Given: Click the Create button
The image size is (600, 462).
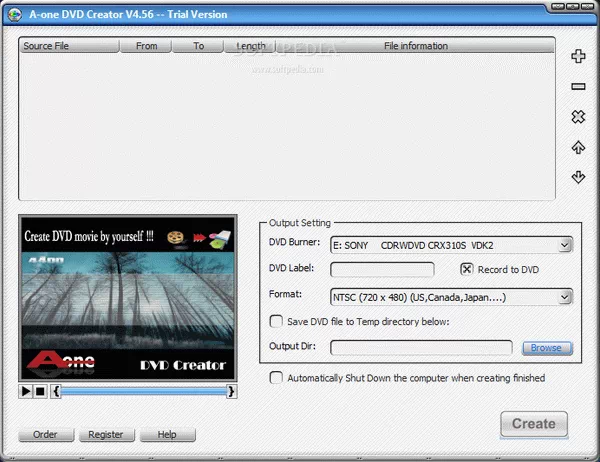Looking at the screenshot, I should [534, 424].
